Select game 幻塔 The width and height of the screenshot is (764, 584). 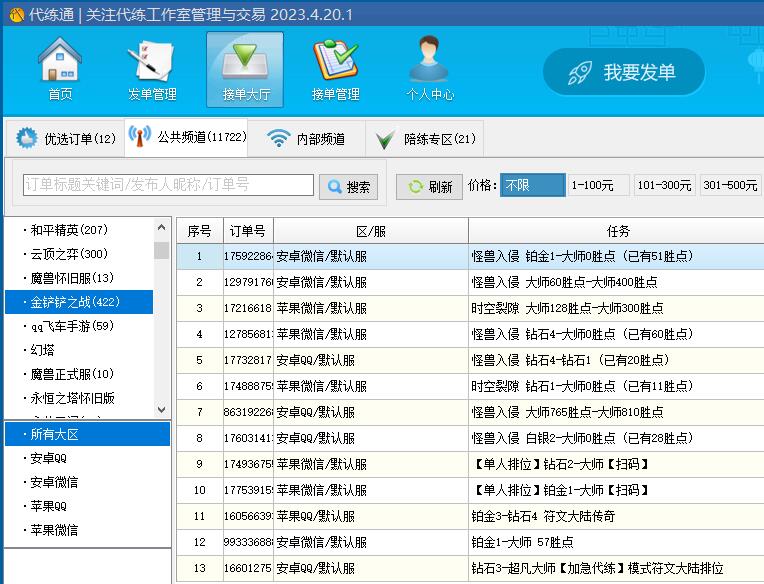click(79, 350)
